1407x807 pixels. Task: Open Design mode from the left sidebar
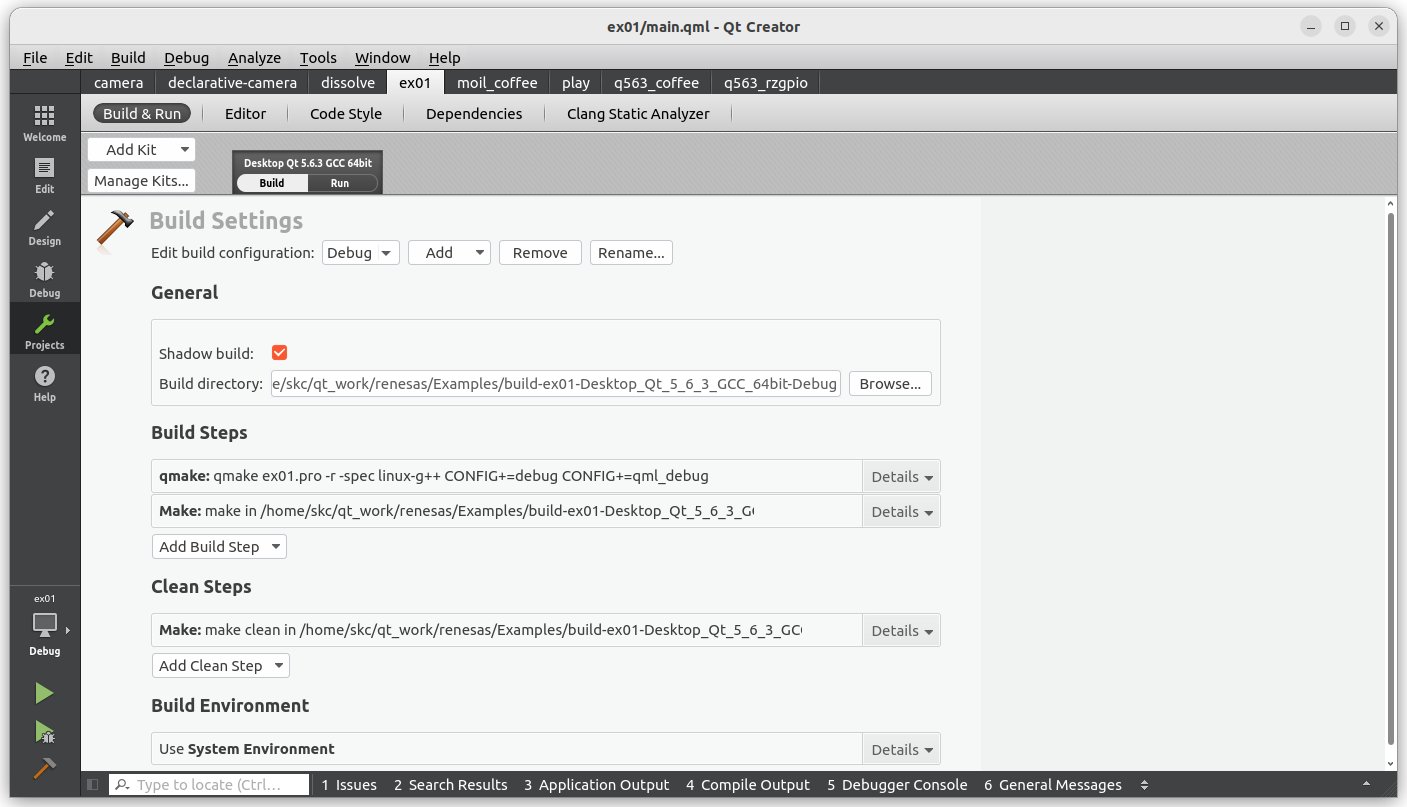click(44, 225)
